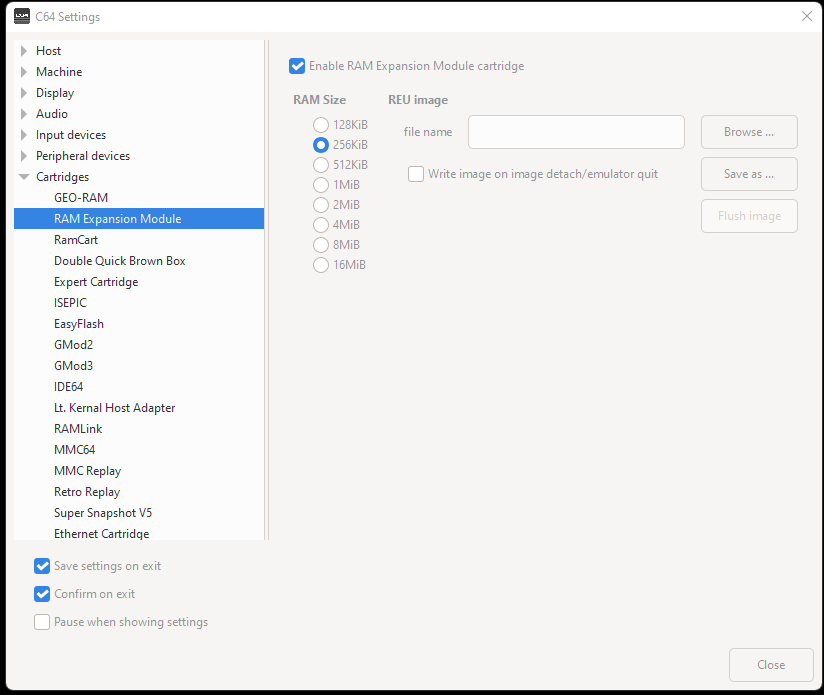Expand the Machine tree node
Screen dimensions: 824x695
[24, 72]
